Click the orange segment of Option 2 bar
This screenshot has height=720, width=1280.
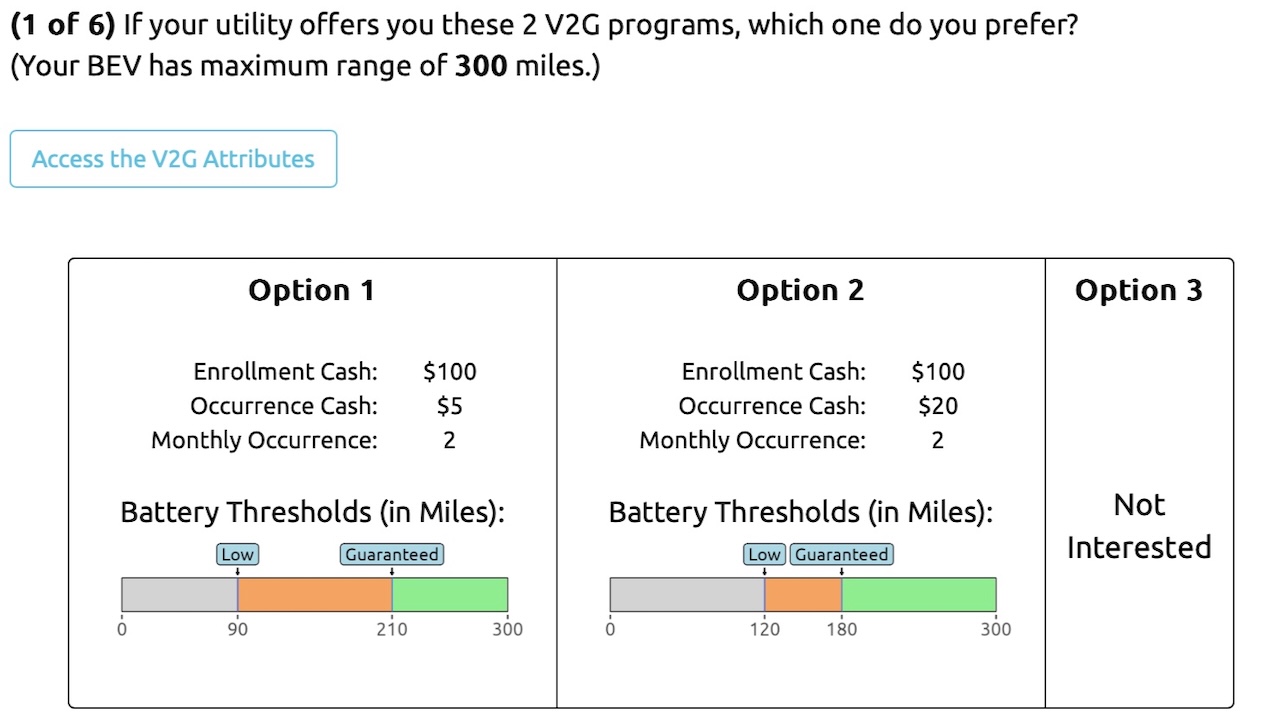click(803, 594)
